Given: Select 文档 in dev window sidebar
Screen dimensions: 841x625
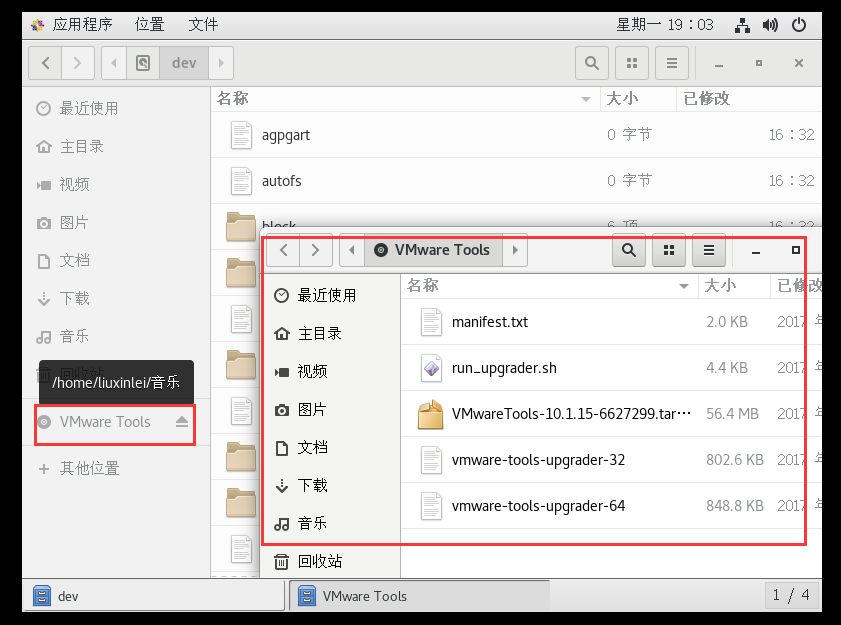Looking at the screenshot, I should click(116, 261).
